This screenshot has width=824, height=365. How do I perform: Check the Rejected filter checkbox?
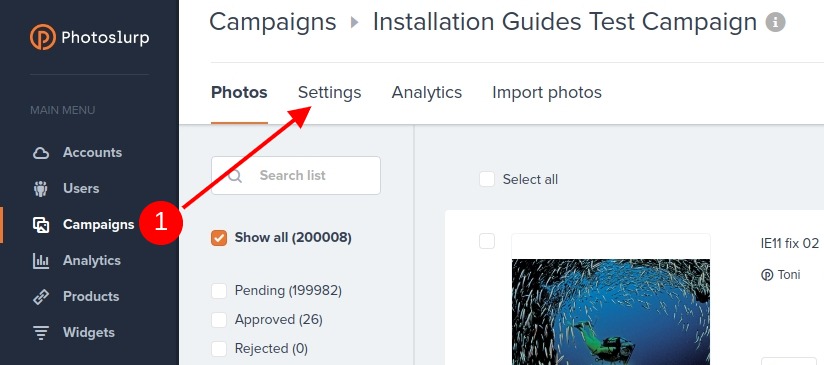point(219,348)
